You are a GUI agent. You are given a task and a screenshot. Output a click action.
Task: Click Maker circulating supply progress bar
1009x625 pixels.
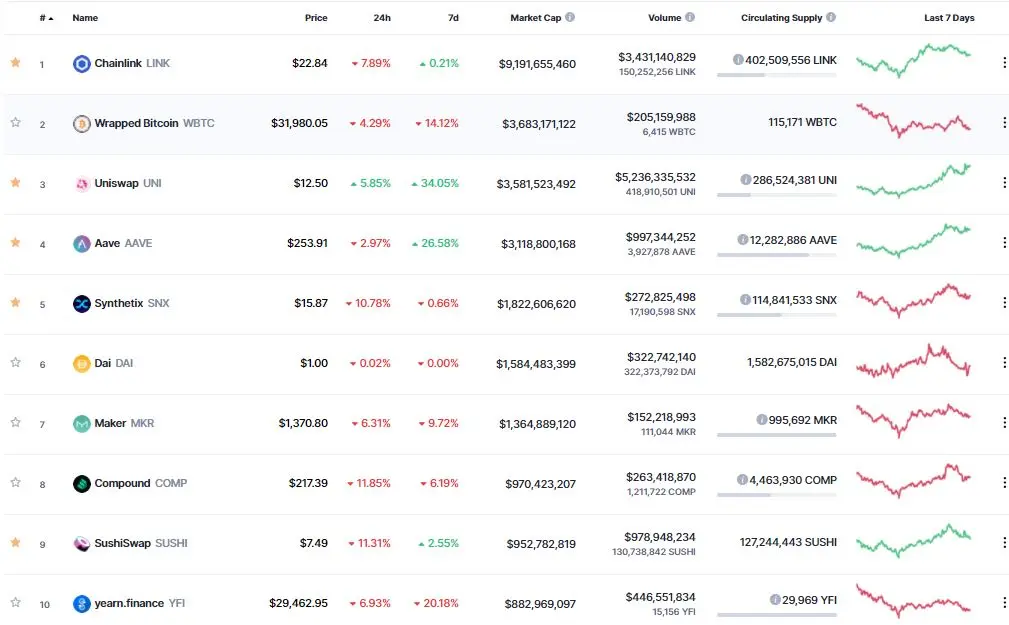point(777,435)
